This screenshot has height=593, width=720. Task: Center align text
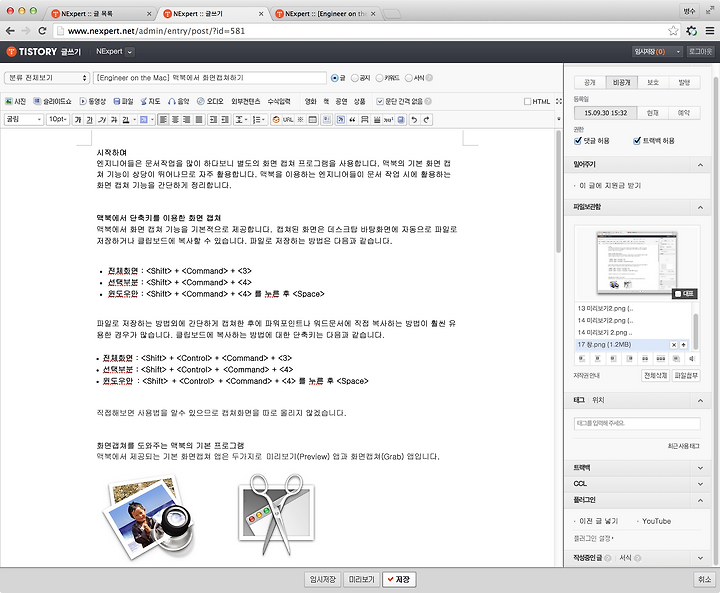[175, 120]
